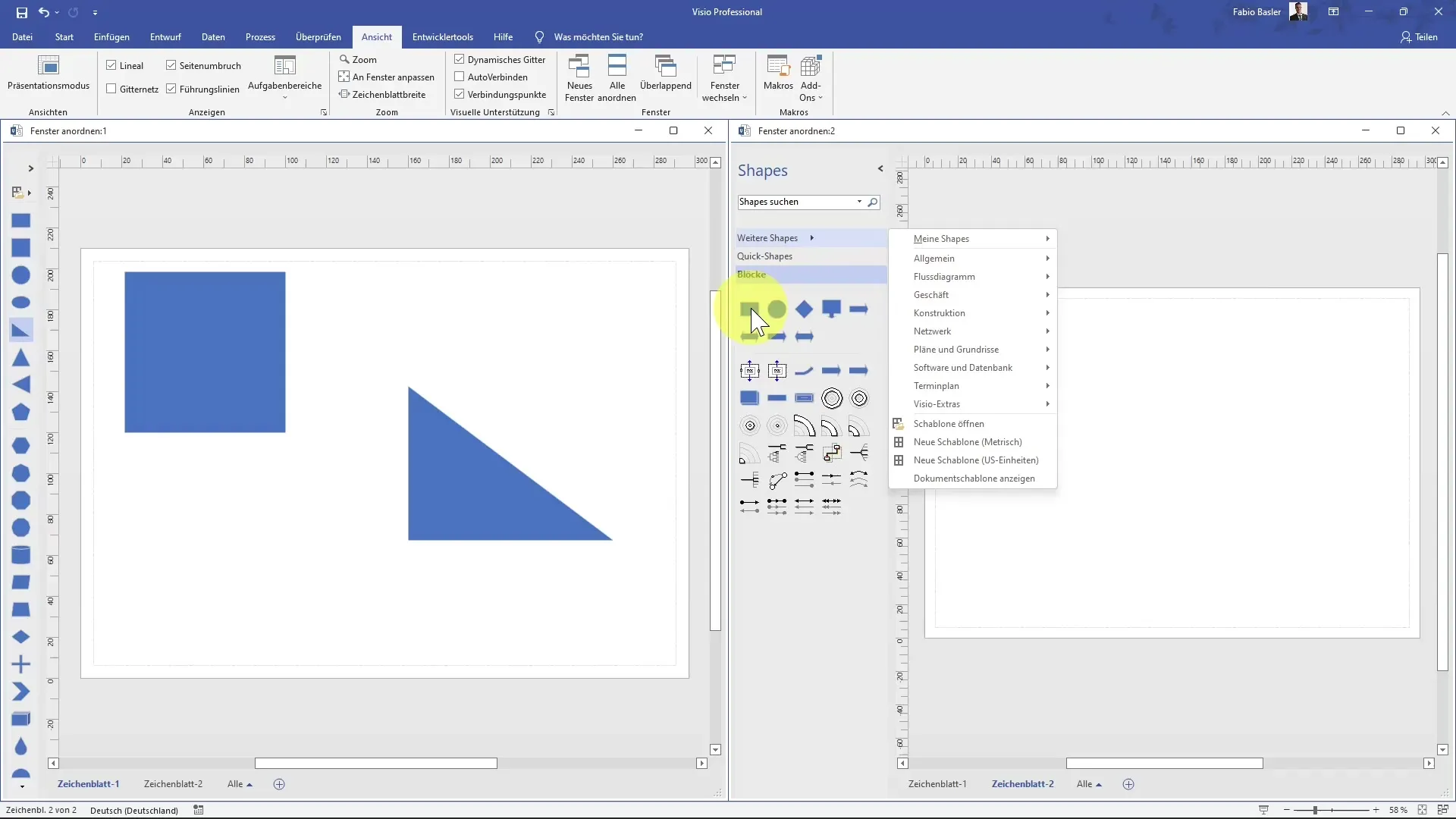Switch to the Entwurf tab
The height and width of the screenshot is (819, 1456).
(x=165, y=36)
